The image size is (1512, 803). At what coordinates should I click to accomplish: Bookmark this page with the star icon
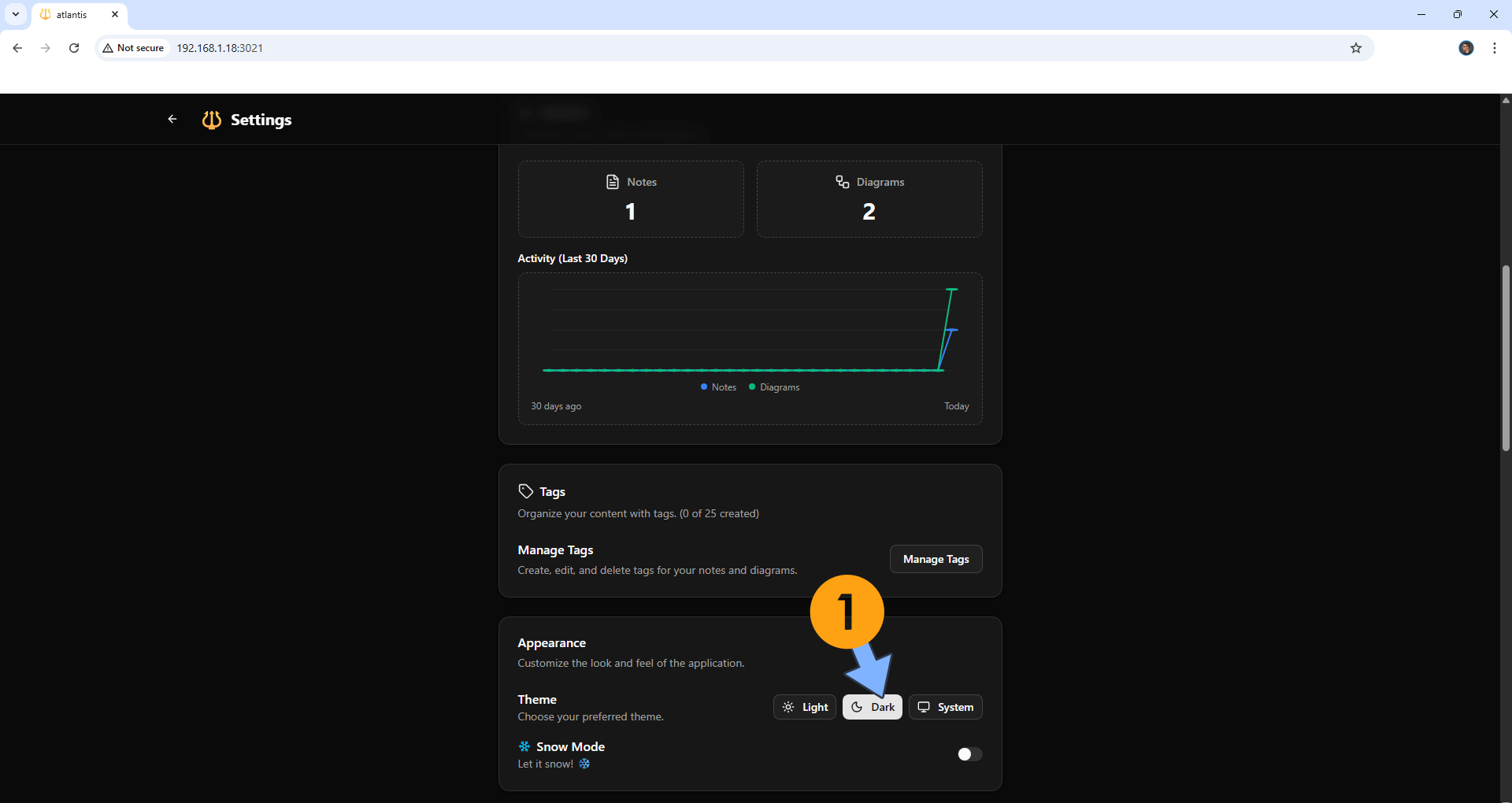point(1356,48)
